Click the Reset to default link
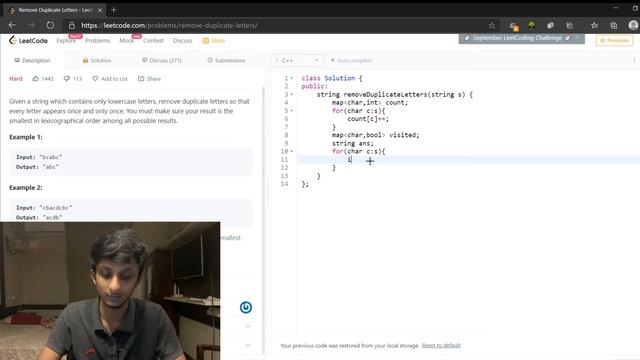 pos(441,345)
